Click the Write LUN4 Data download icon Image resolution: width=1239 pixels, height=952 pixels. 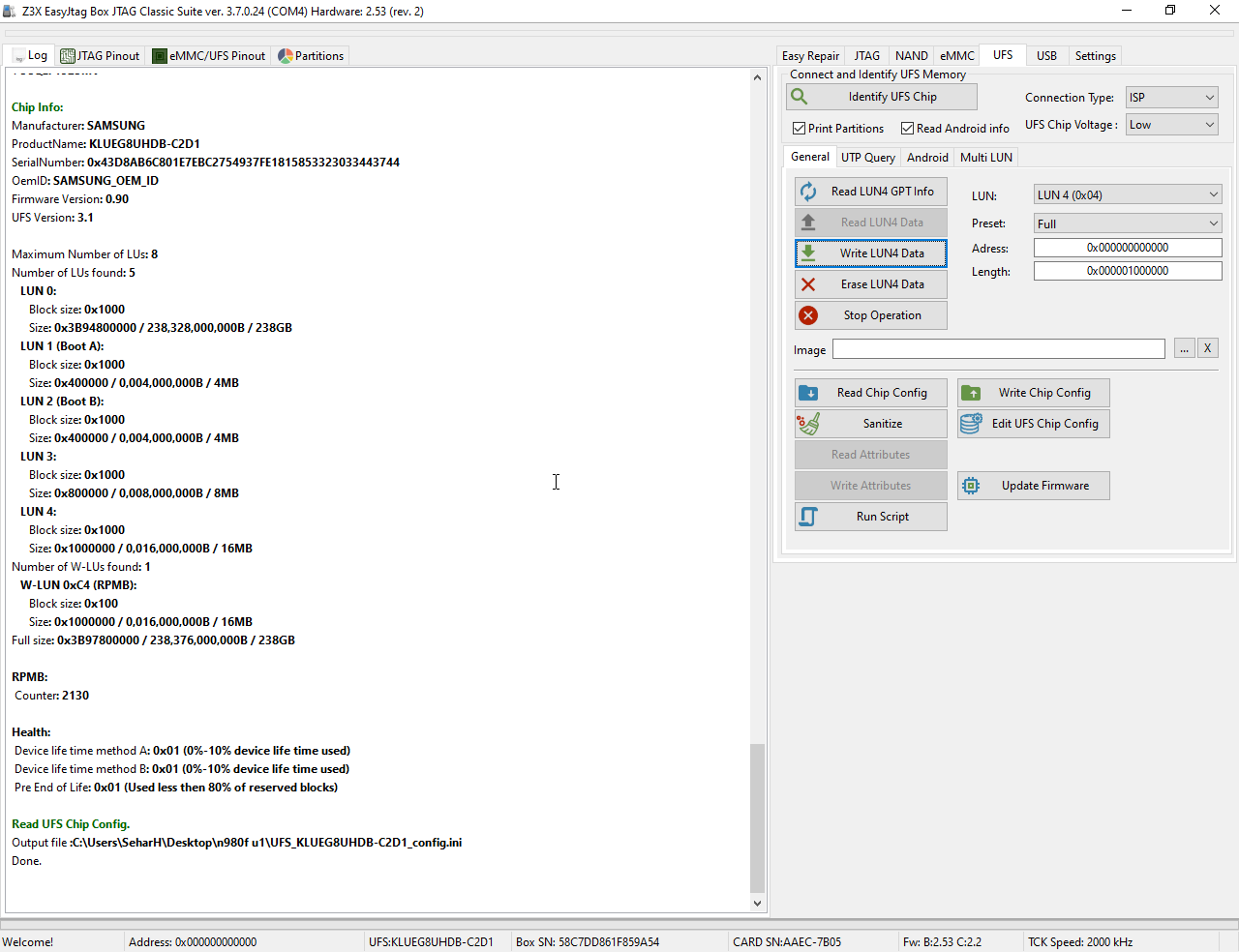click(x=808, y=253)
